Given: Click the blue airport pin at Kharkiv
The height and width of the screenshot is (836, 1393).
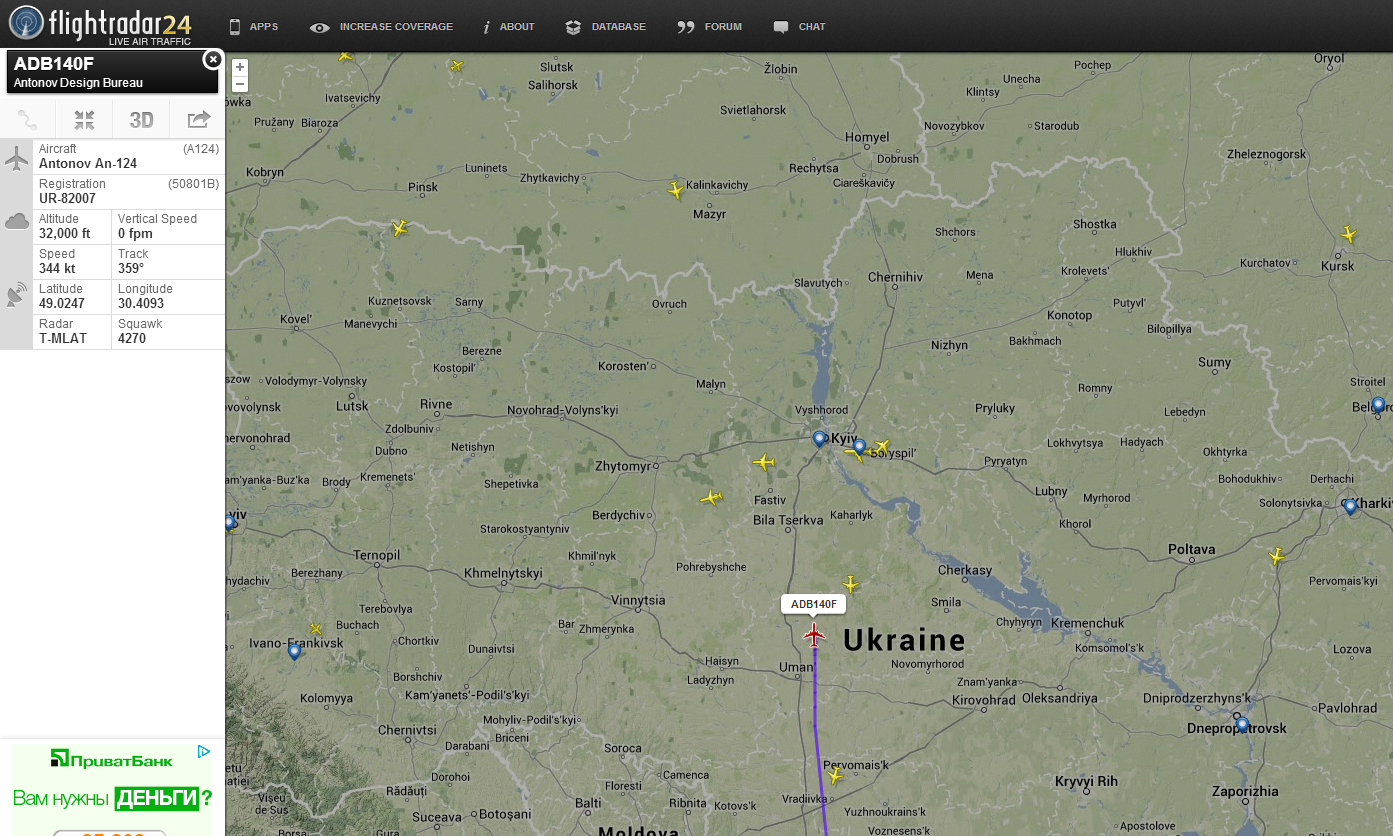Looking at the screenshot, I should click(x=1350, y=507).
